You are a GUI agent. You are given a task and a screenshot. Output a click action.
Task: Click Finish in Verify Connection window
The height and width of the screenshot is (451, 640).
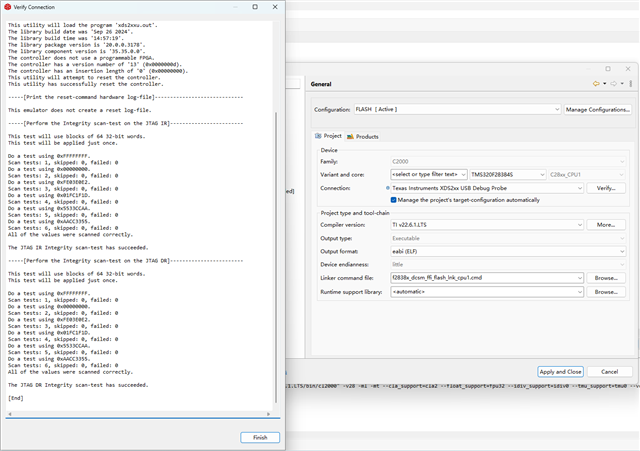coord(260,438)
